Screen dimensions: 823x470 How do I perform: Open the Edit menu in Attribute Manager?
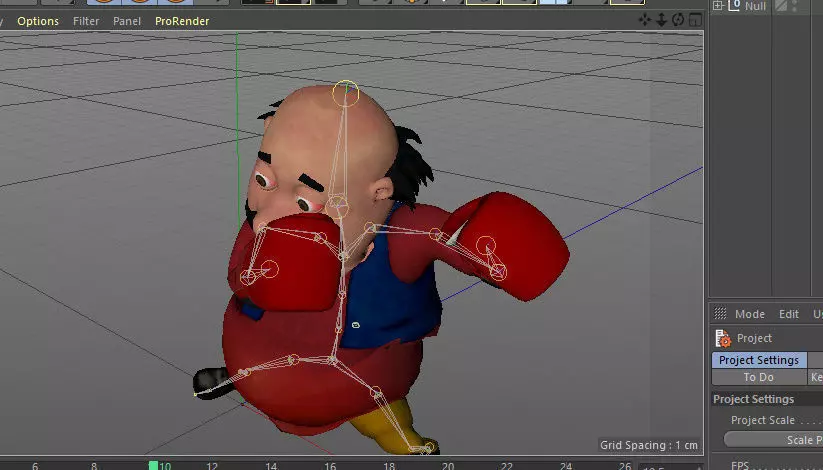[x=788, y=314]
